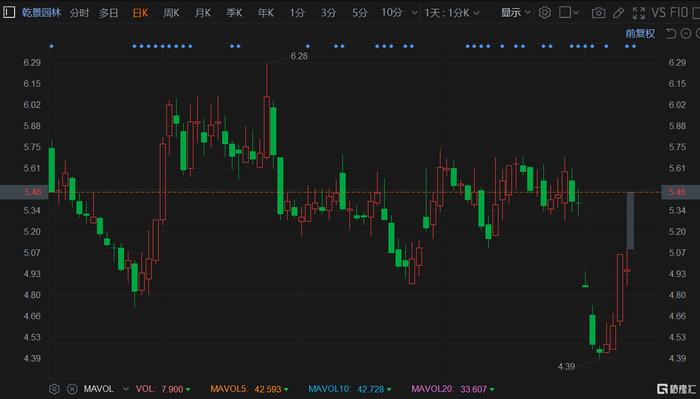Switch to 周K weekly chart tab
Screen dimensions: 700x399
[171, 13]
